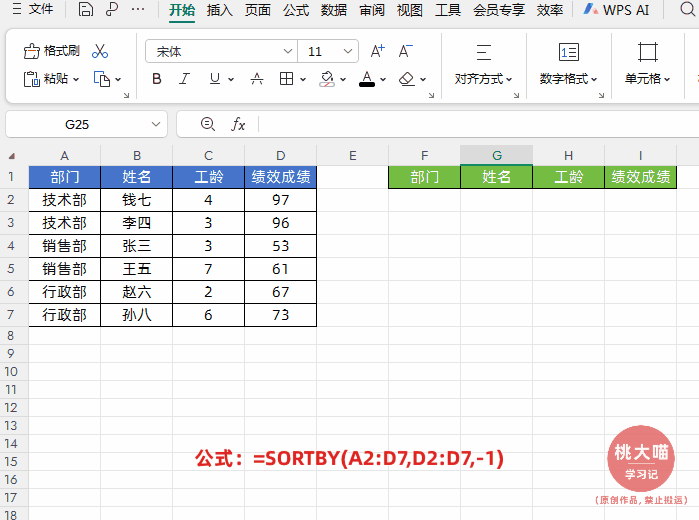699x520 pixels.
Task: Expand the fill color dropdown arrow
Action: pyautogui.click(x=342, y=79)
